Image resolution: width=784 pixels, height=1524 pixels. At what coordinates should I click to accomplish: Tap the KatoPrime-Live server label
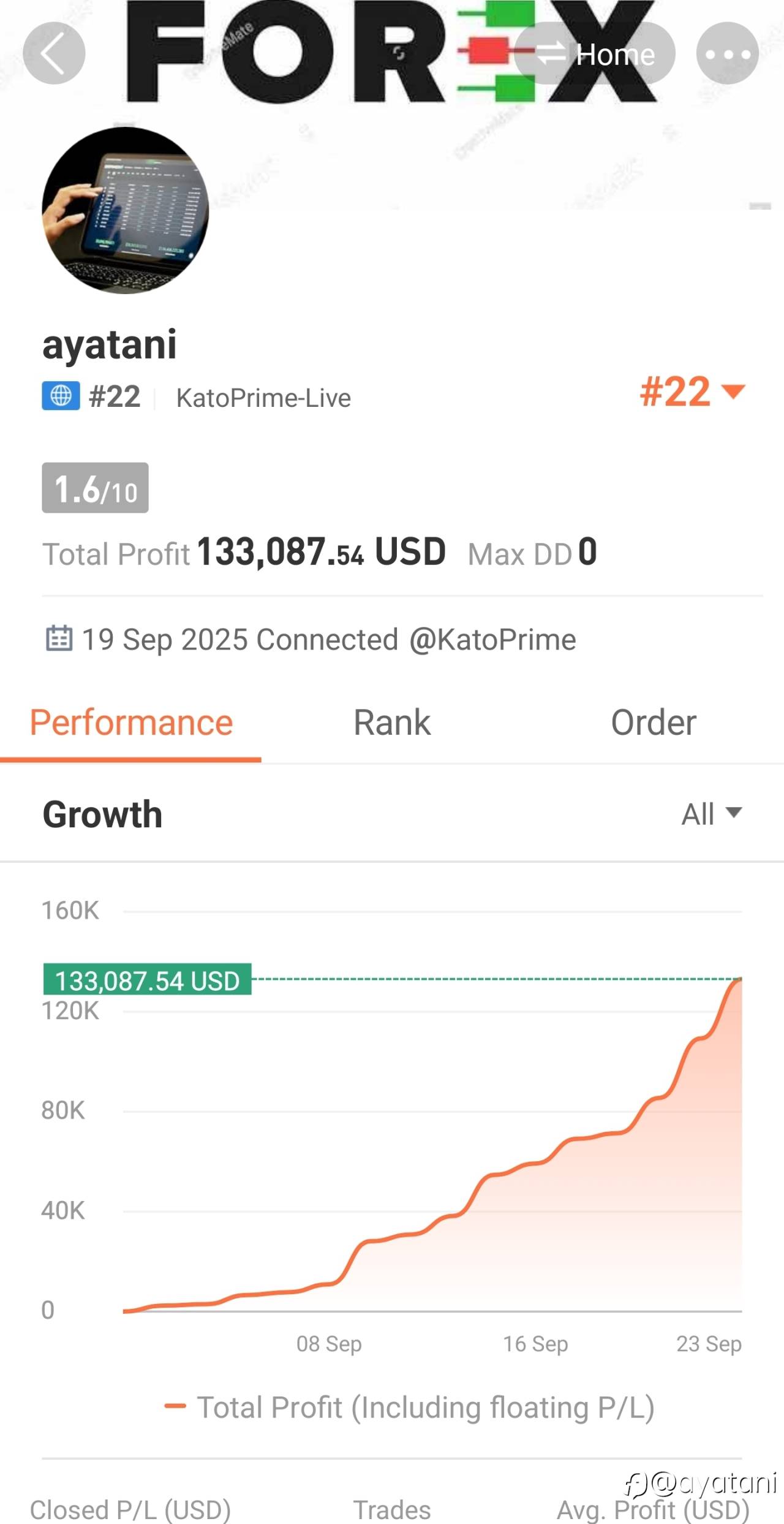tap(263, 398)
